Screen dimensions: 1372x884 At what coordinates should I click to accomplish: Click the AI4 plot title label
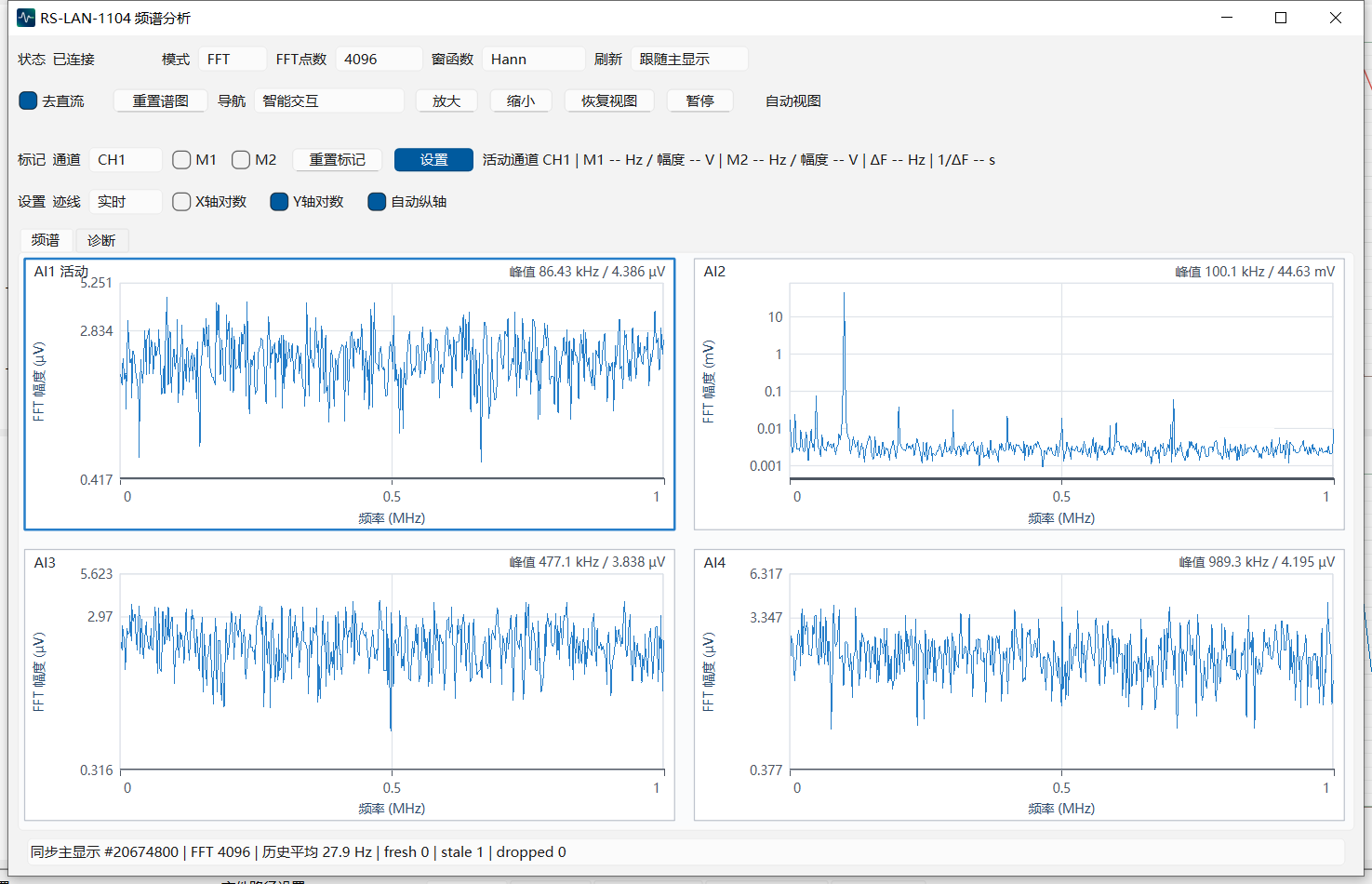coord(714,562)
